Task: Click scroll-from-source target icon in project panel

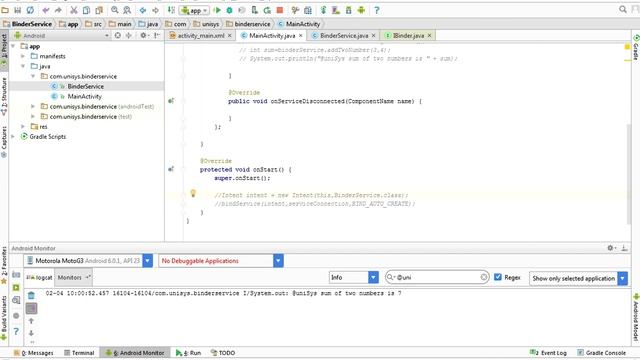Action: 118,36
